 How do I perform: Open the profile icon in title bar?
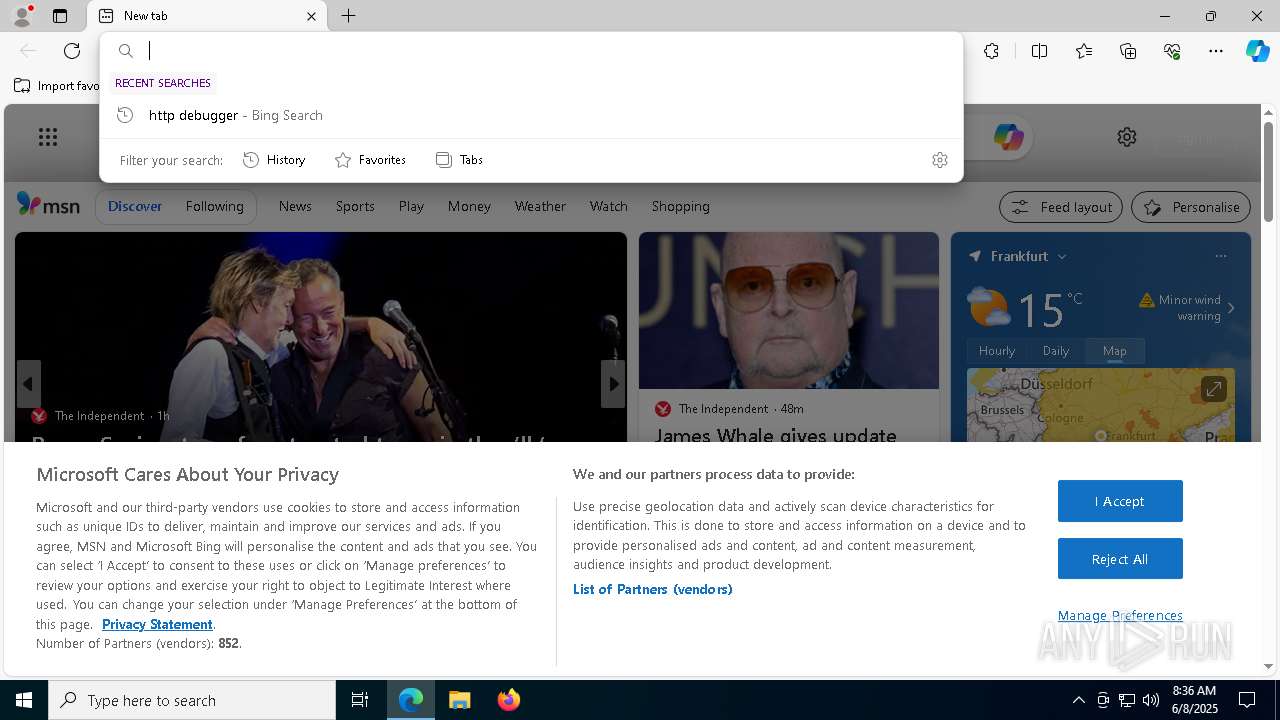(x=21, y=16)
